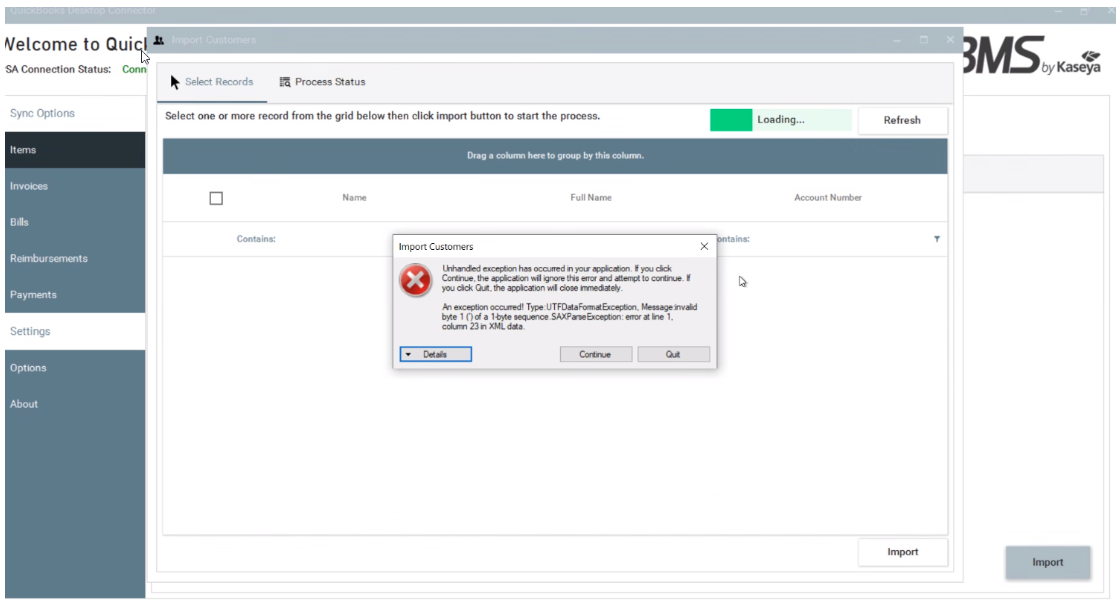The width and height of the screenshot is (1118, 604).
Task: Click the red error icon in the dialog
Action: coord(415,280)
